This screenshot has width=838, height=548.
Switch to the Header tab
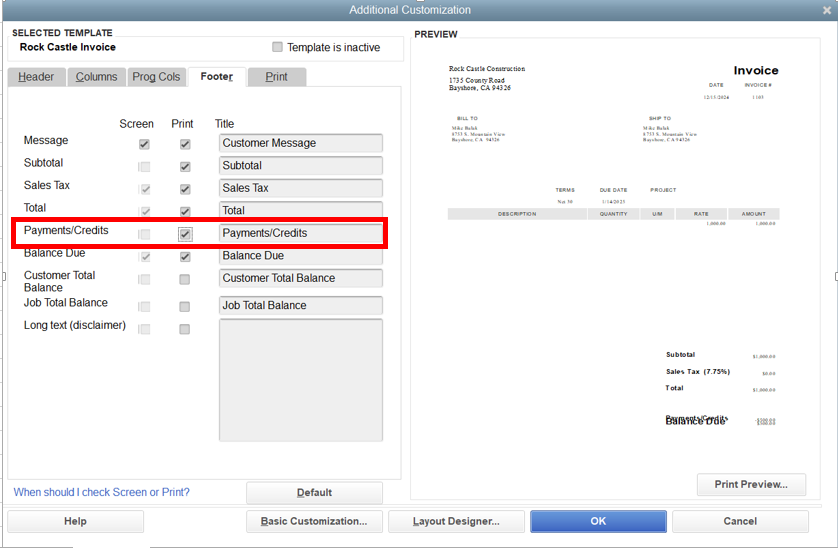[36, 77]
